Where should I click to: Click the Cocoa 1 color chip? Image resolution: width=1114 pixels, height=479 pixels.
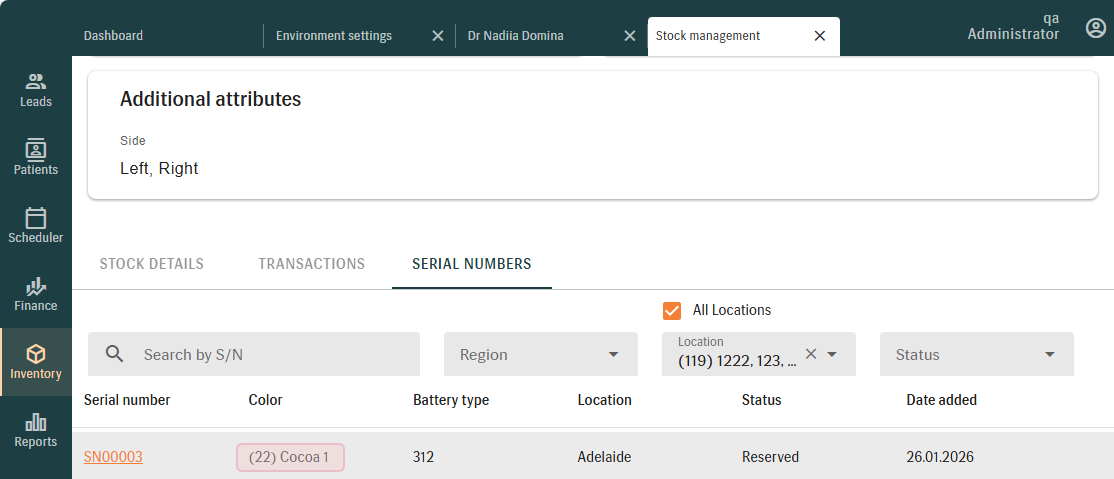pos(290,457)
